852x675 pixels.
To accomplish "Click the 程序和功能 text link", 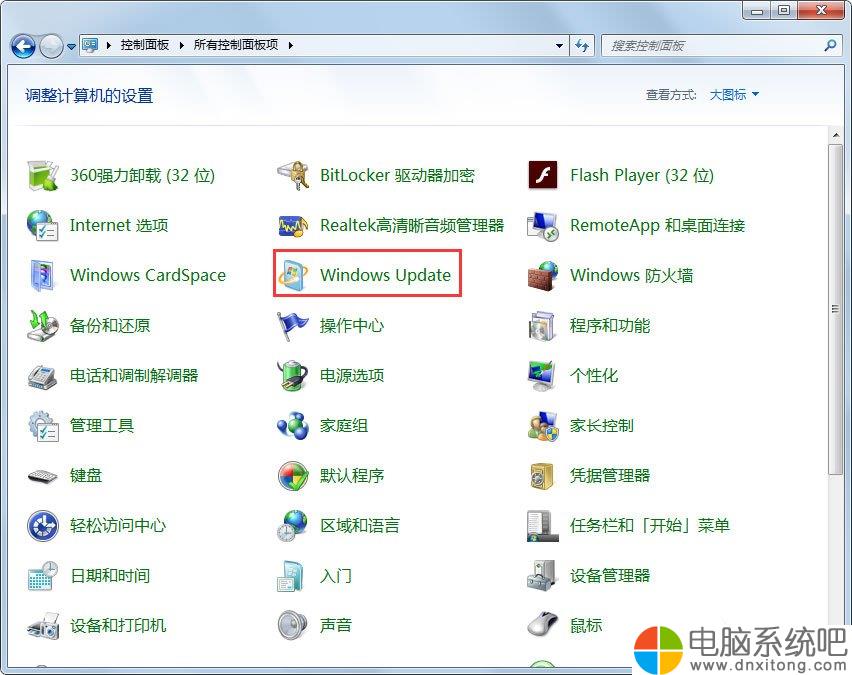I will pos(610,326).
